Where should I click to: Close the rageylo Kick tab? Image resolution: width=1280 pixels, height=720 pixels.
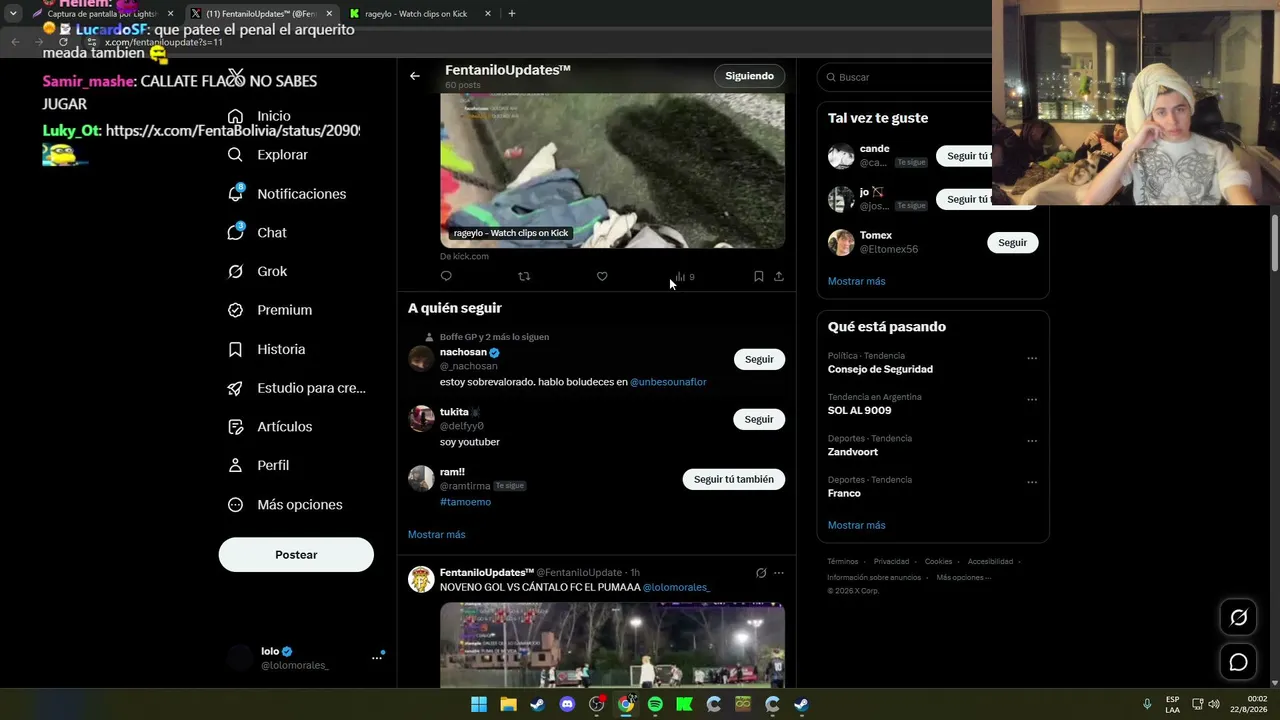[488, 14]
